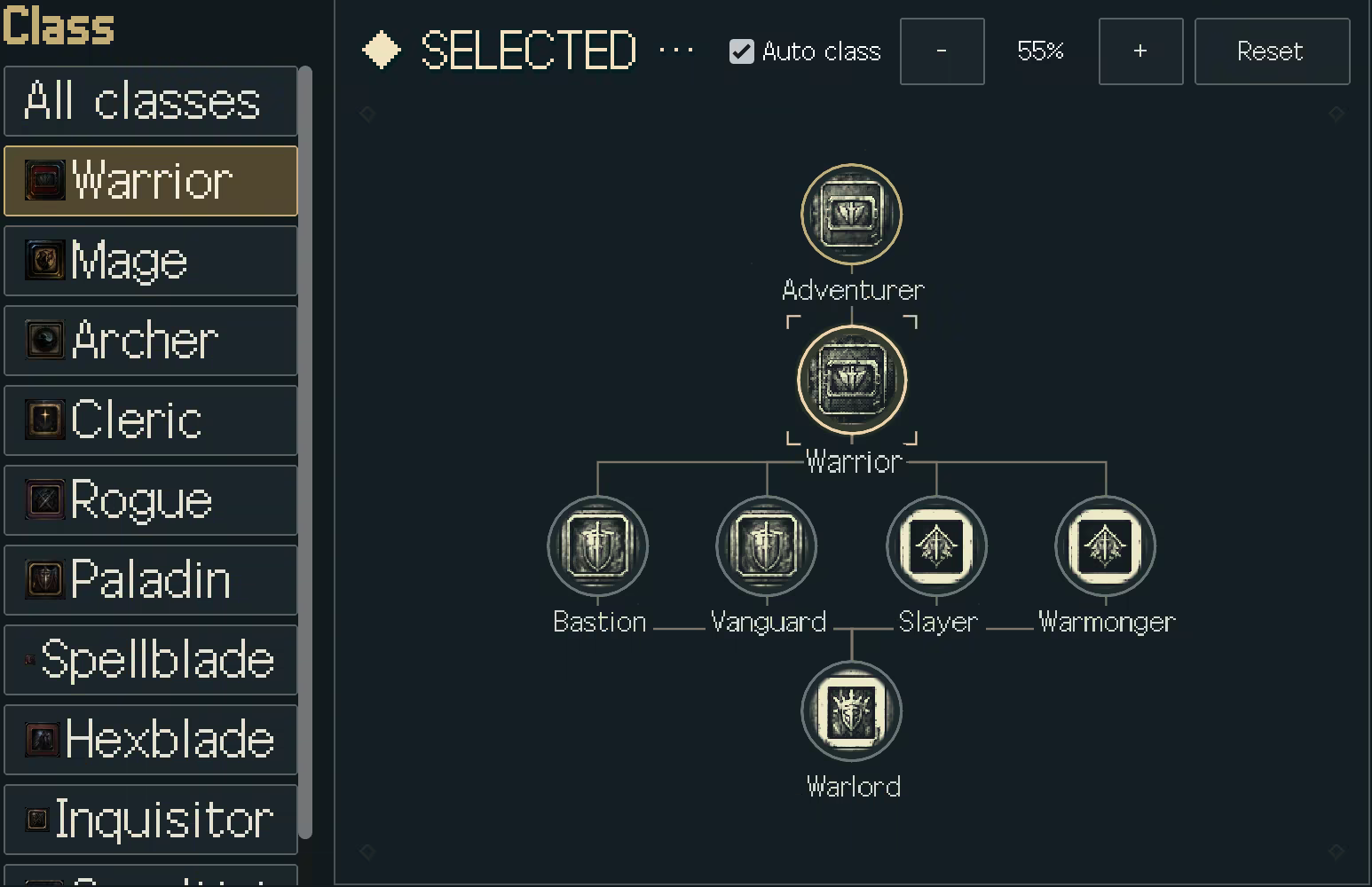Image resolution: width=1372 pixels, height=887 pixels.
Task: Click the class list scrollbar
Action: tap(305, 452)
